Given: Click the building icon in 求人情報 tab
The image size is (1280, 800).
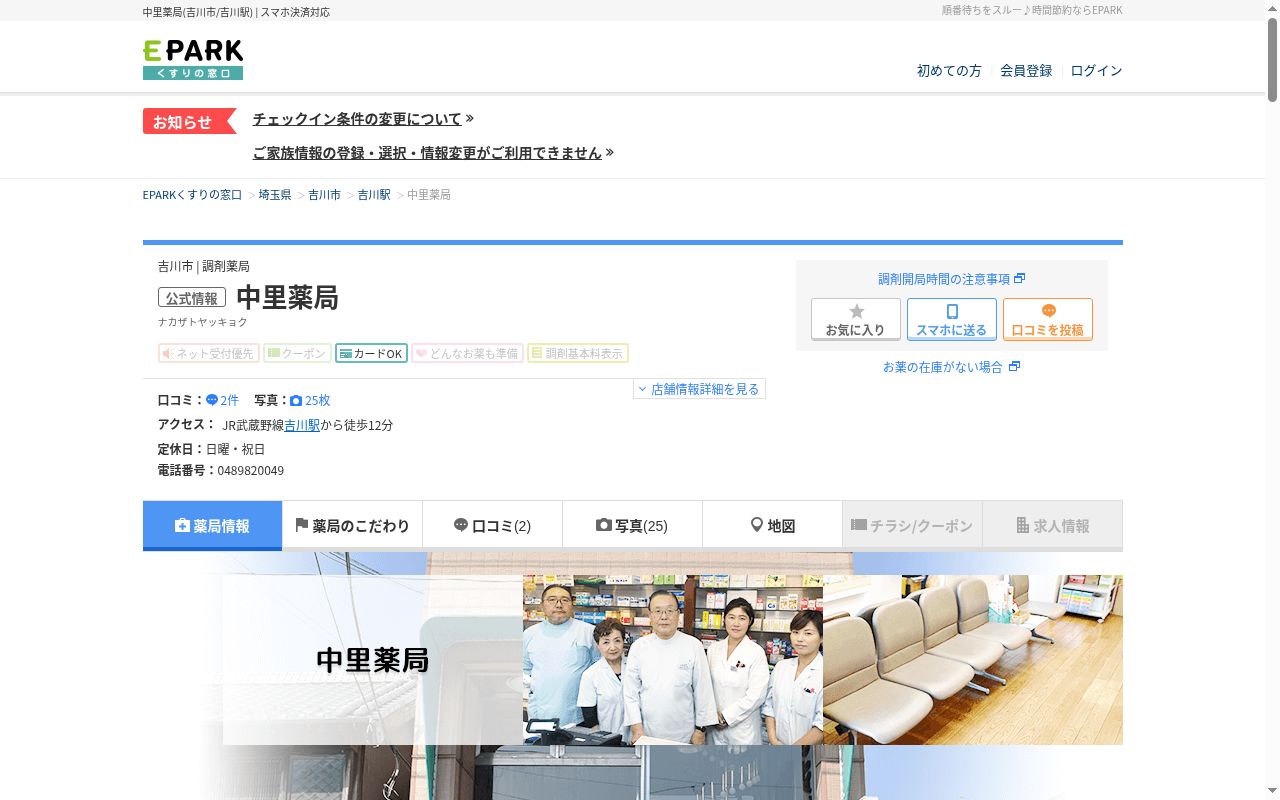Looking at the screenshot, I should click(x=1023, y=525).
